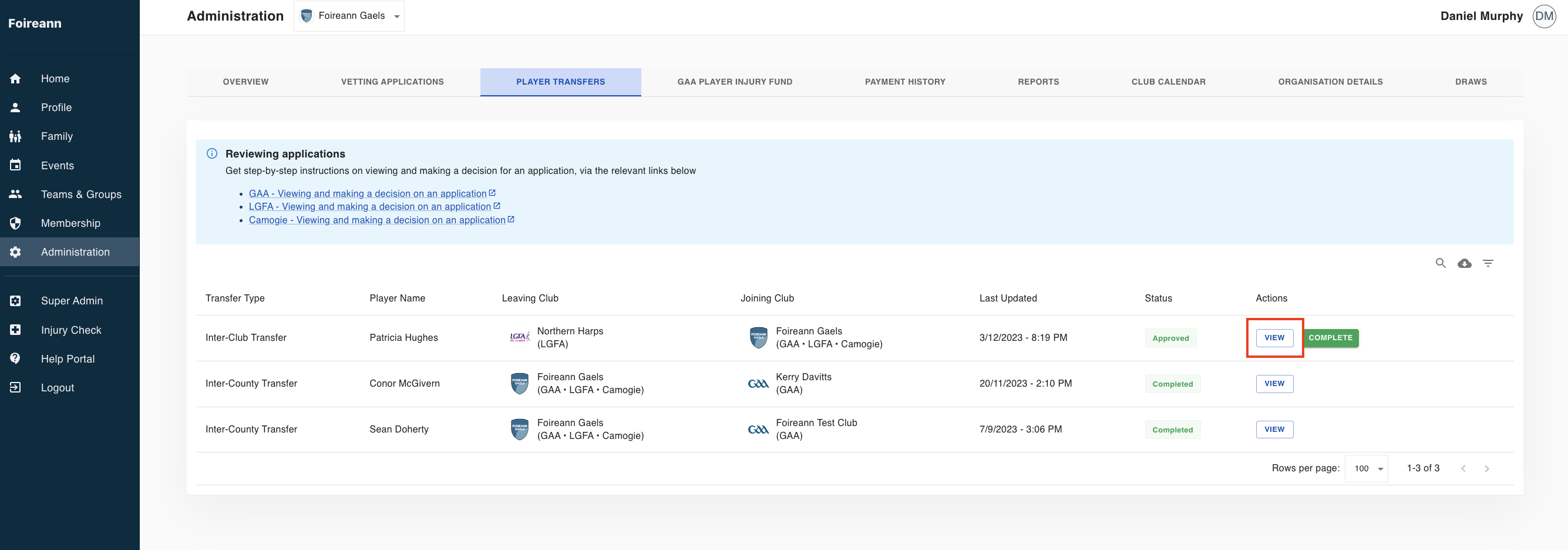Open GAA Player Injury Fund tab
The width and height of the screenshot is (1568, 550).
735,82
